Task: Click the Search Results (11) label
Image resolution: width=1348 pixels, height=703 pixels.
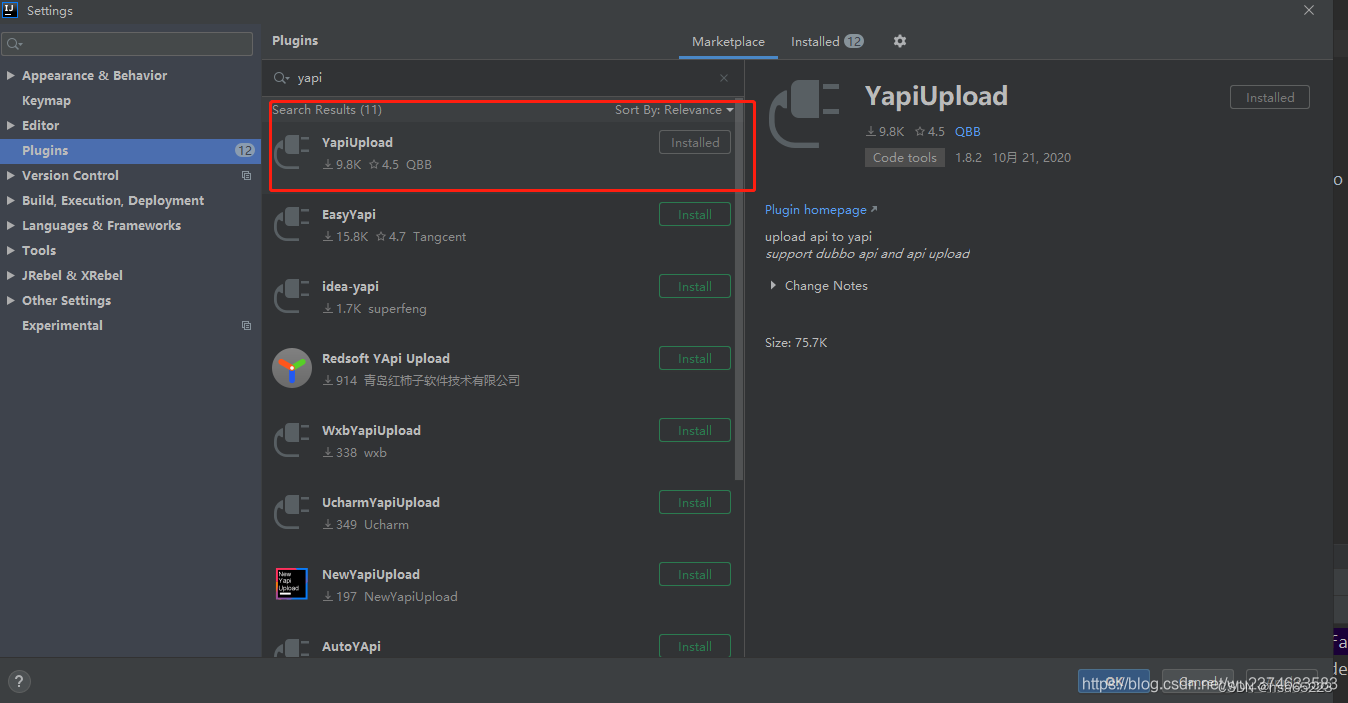Action: click(327, 110)
